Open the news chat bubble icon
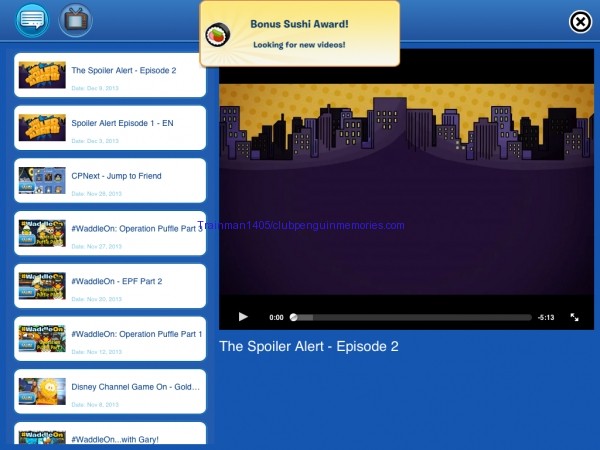This screenshot has height=450, width=600. point(30,19)
